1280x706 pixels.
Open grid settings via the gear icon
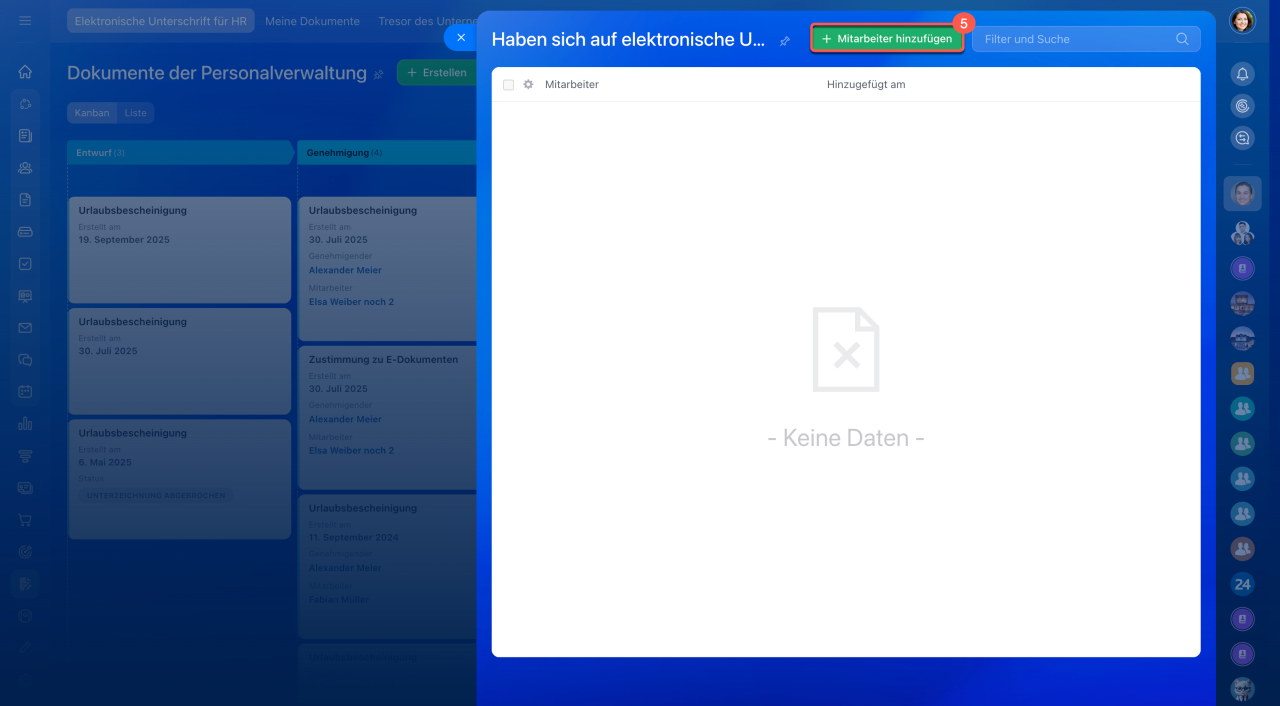[528, 85]
